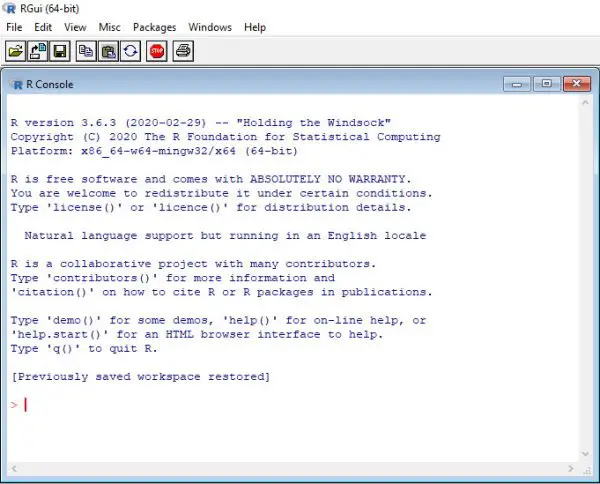This screenshot has height=484, width=600.
Task: Open the Edit menu
Action: coord(43,27)
